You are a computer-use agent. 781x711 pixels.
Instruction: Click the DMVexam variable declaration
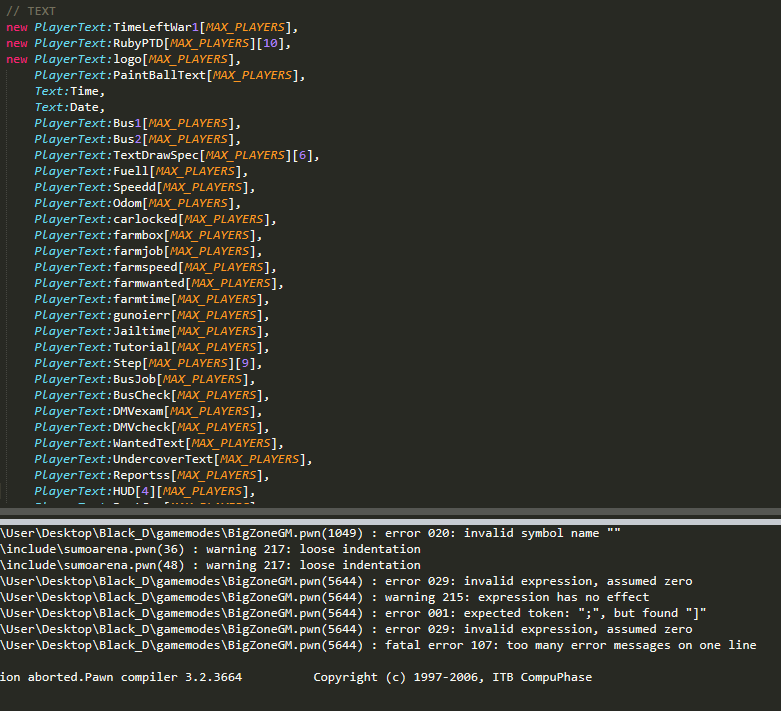[x=148, y=411]
